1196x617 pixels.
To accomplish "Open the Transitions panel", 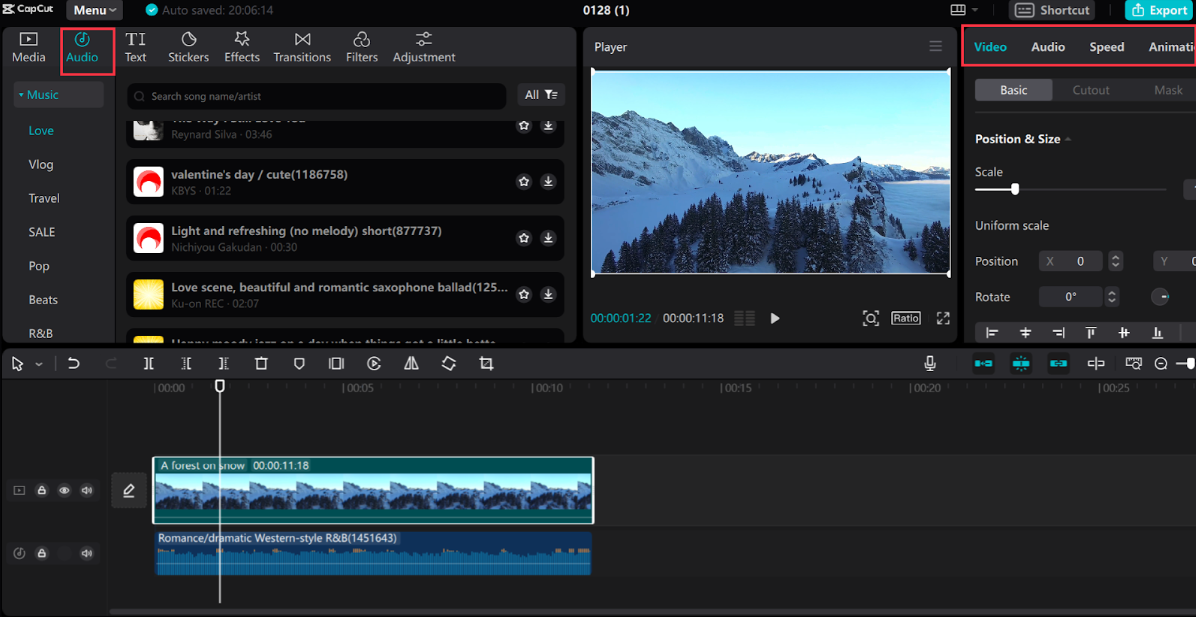I will click(x=302, y=47).
